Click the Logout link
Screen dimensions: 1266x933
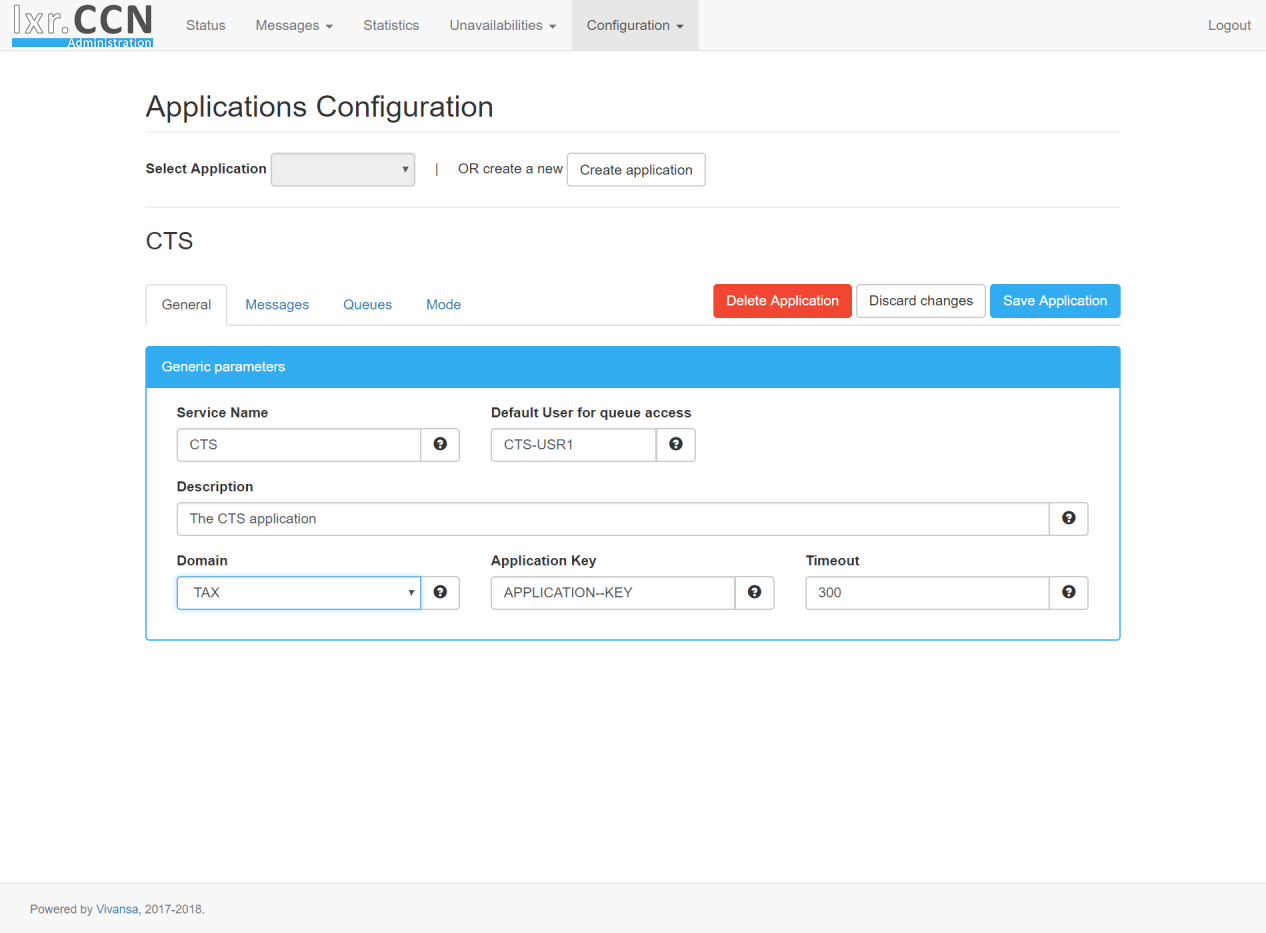(x=1229, y=25)
